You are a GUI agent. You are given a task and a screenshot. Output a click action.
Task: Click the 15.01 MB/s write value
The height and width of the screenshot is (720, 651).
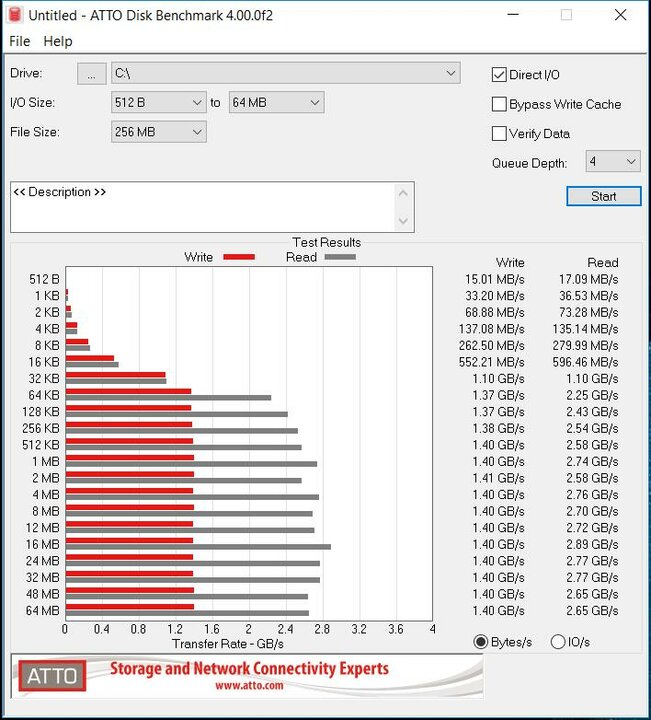click(x=494, y=279)
